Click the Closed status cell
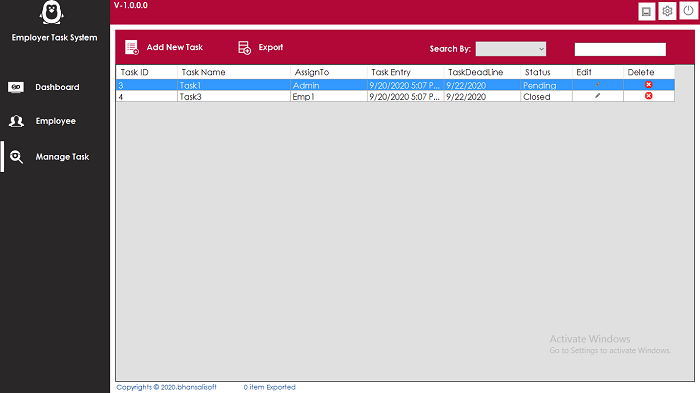This screenshot has height=393, width=700. coord(546,96)
